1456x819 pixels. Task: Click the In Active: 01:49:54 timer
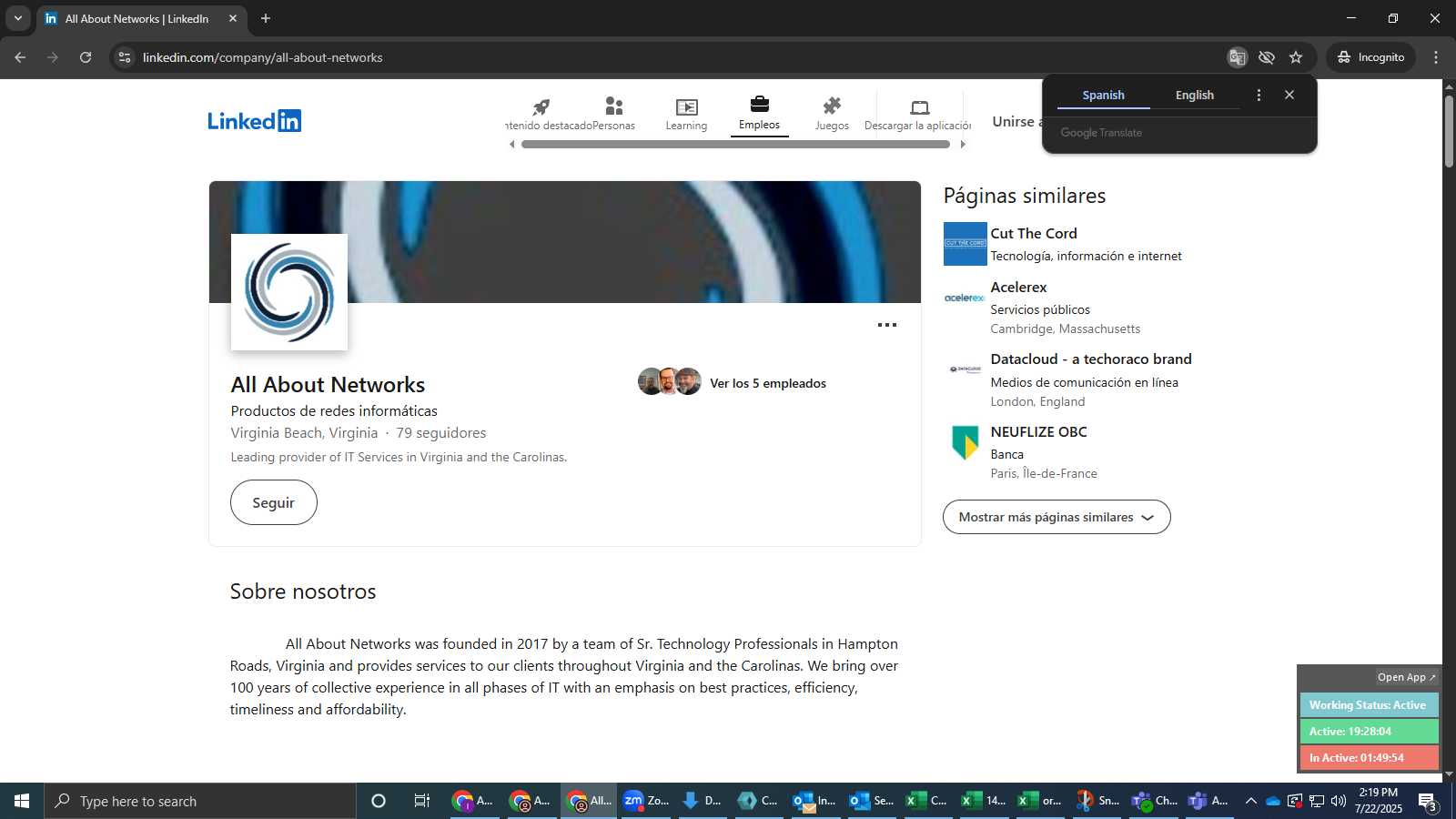point(1369,758)
